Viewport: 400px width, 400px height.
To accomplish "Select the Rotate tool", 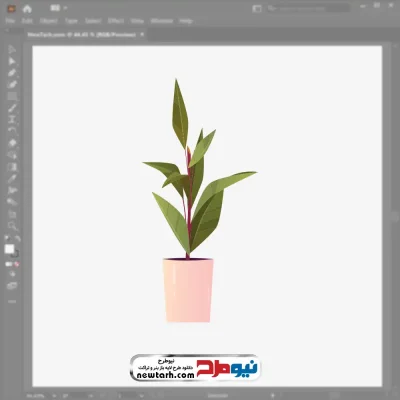I will tap(12, 131).
